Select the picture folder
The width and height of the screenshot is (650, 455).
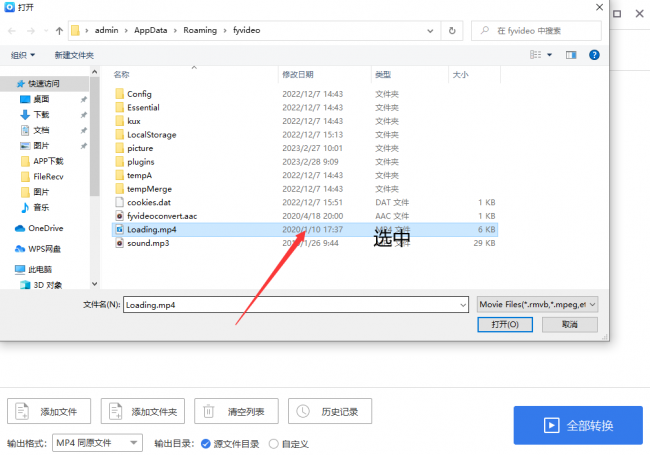(x=140, y=148)
